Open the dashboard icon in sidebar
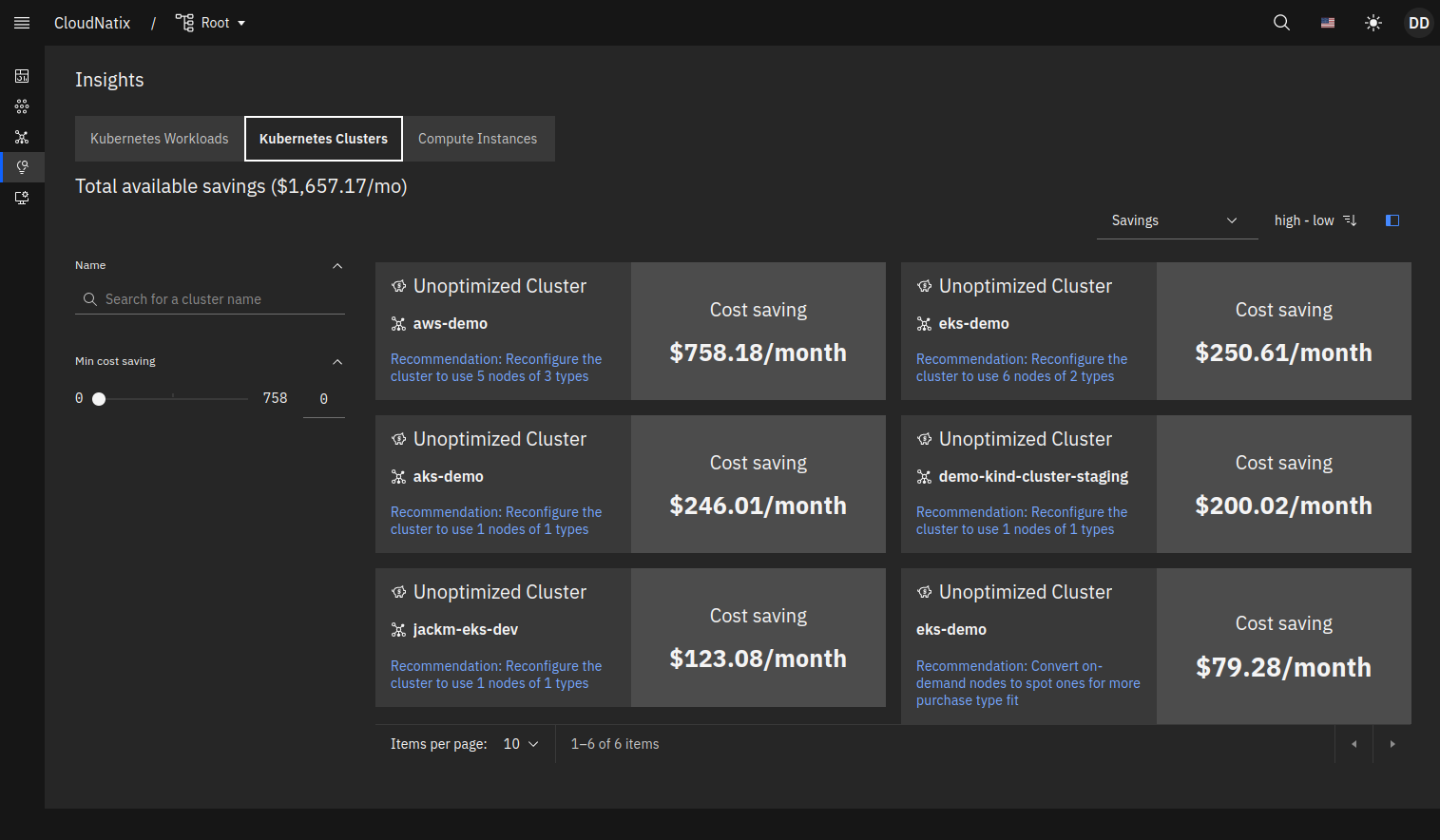 pyautogui.click(x=22, y=76)
